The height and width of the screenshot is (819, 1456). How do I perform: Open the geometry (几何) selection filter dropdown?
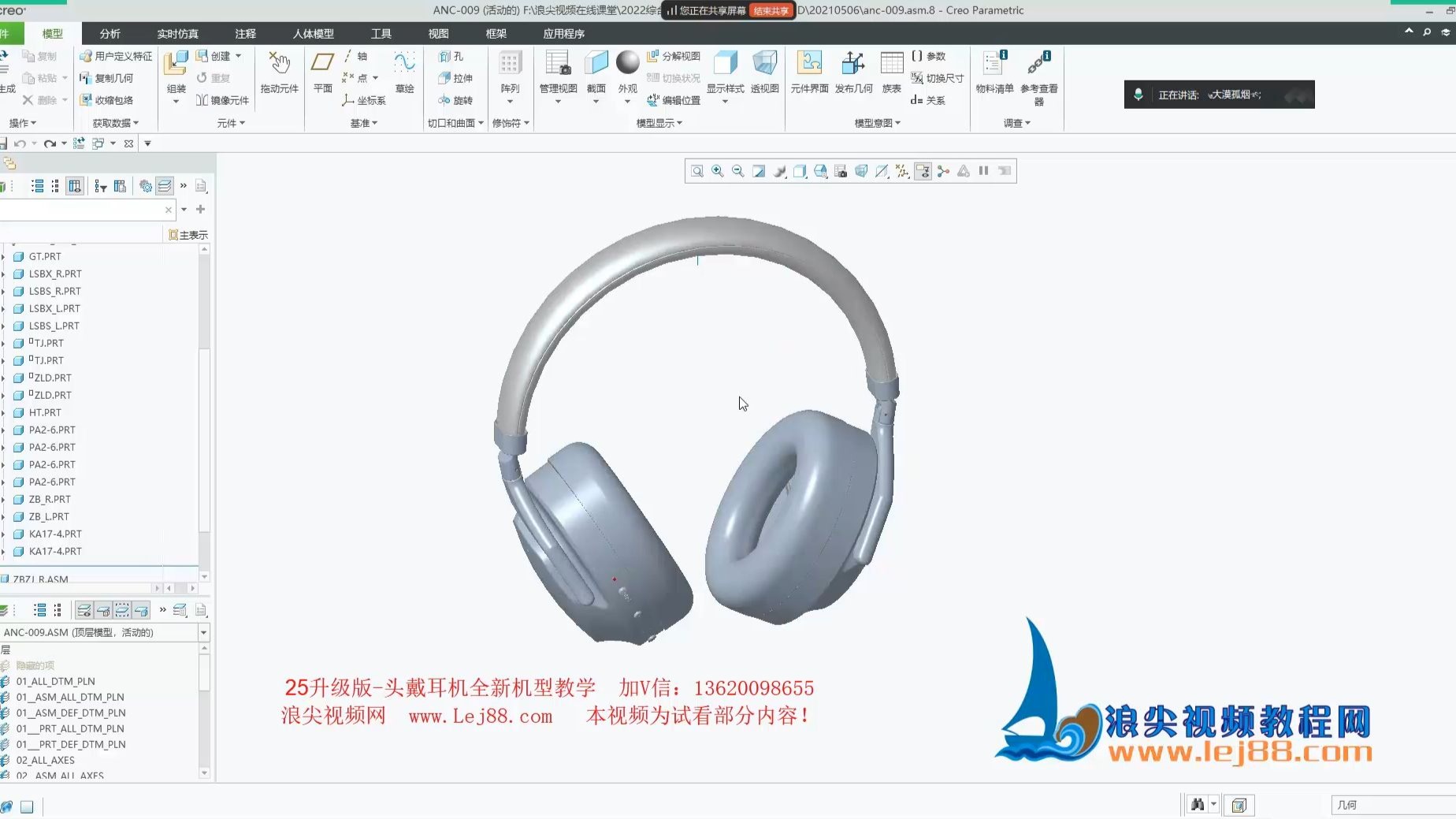1393,805
